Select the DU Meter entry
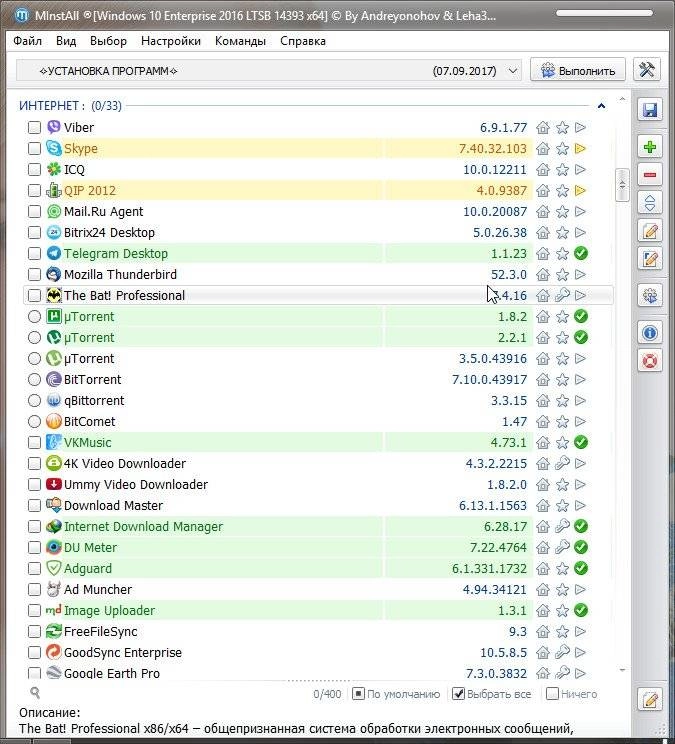Image resolution: width=675 pixels, height=744 pixels. [x=90, y=547]
